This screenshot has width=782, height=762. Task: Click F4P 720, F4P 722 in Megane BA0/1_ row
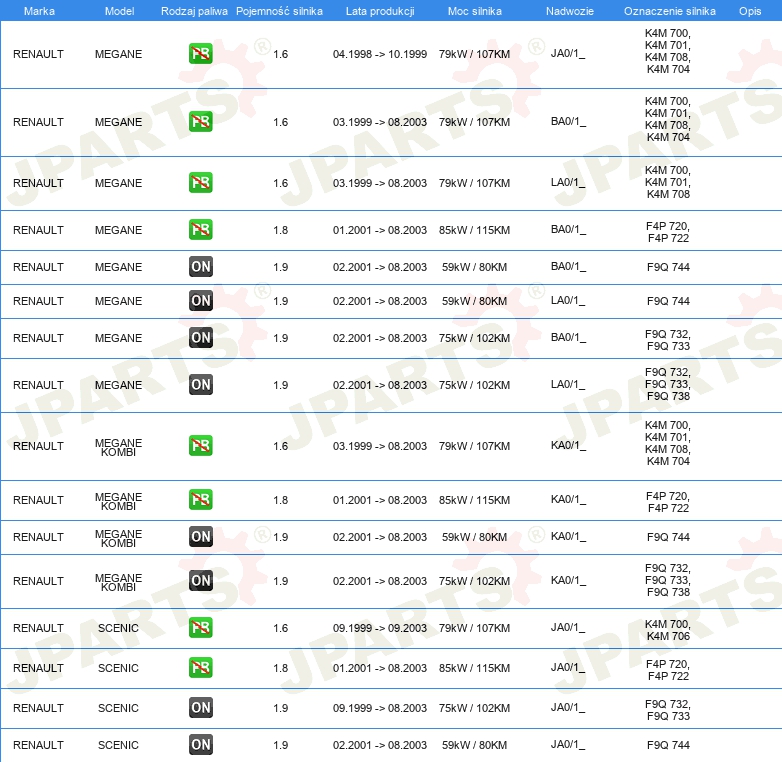click(x=668, y=232)
